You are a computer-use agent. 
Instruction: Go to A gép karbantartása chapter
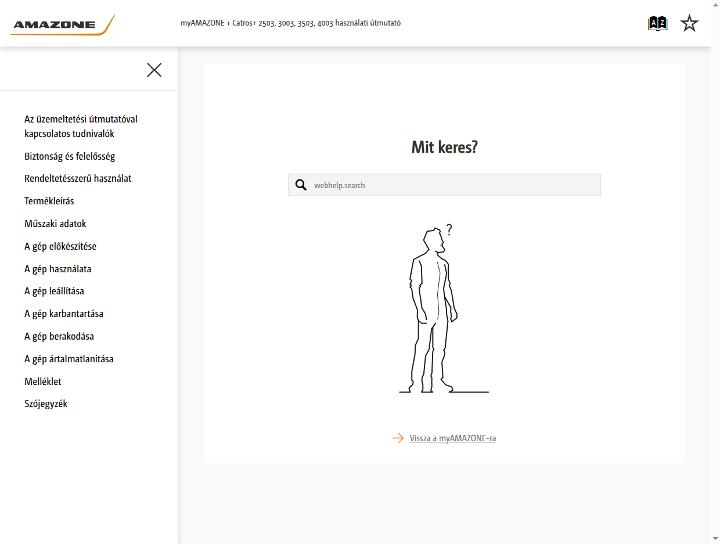pyautogui.click(x=63, y=314)
